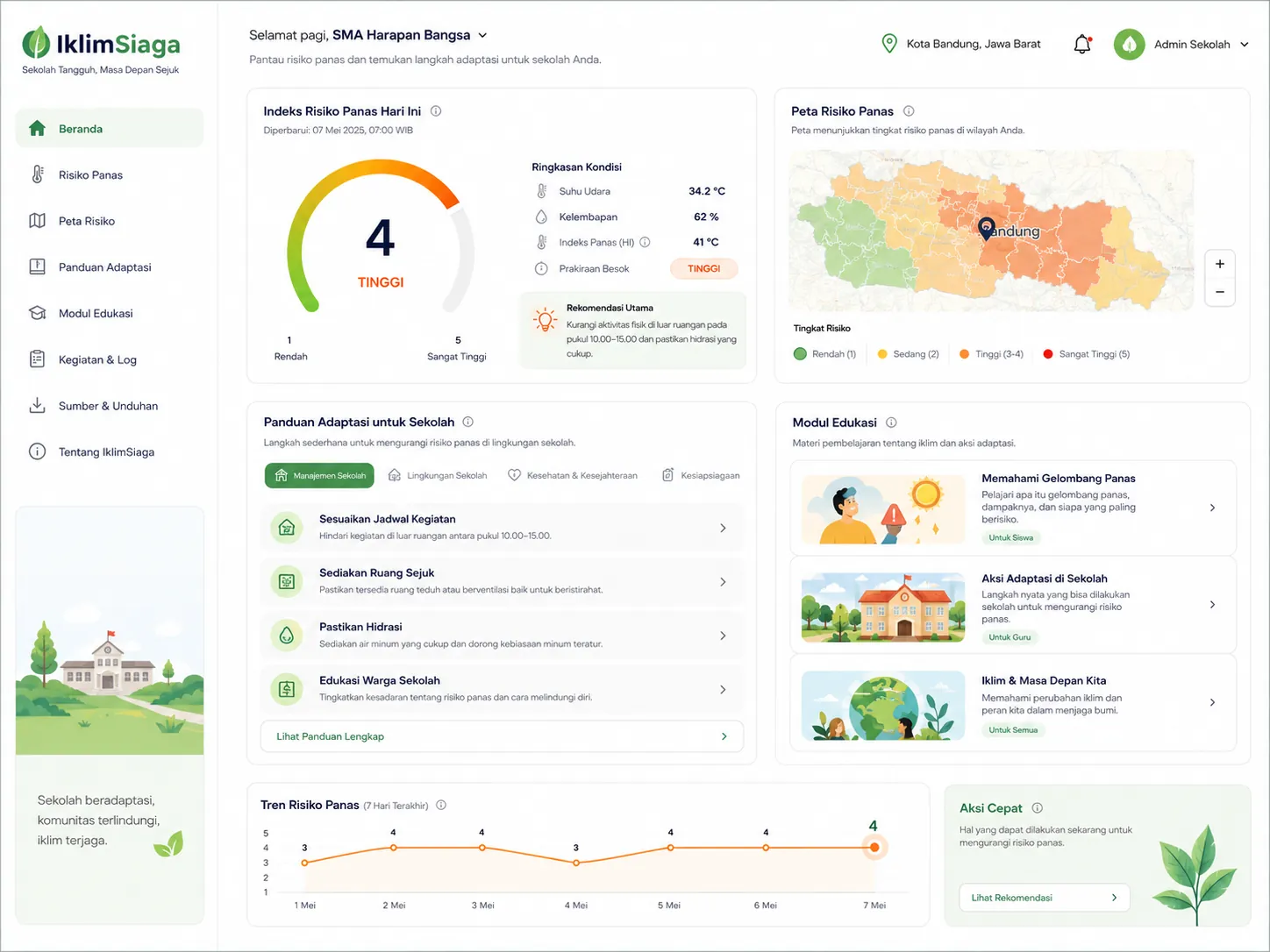The height and width of the screenshot is (952, 1270).
Task: Click the 4 Mei data point on trend chart
Action: click(576, 863)
